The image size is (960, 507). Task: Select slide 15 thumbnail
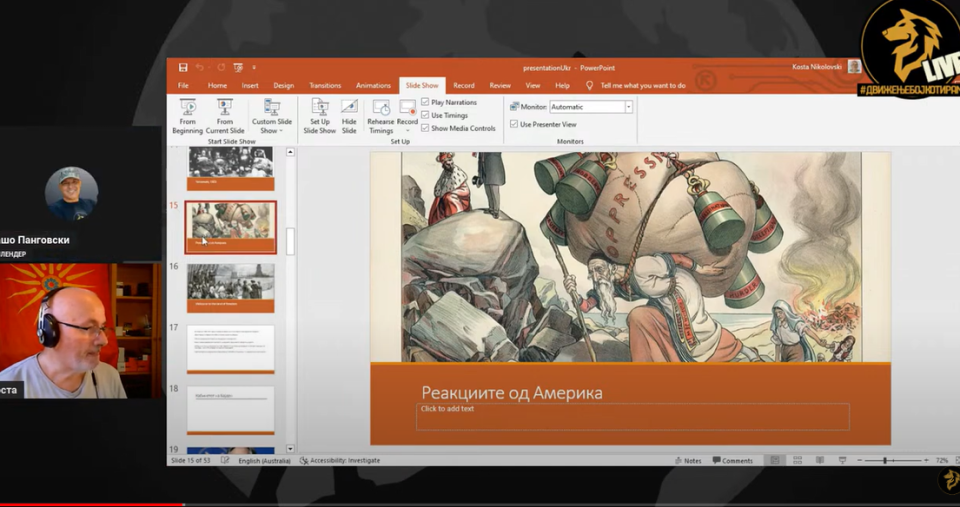tap(230, 227)
